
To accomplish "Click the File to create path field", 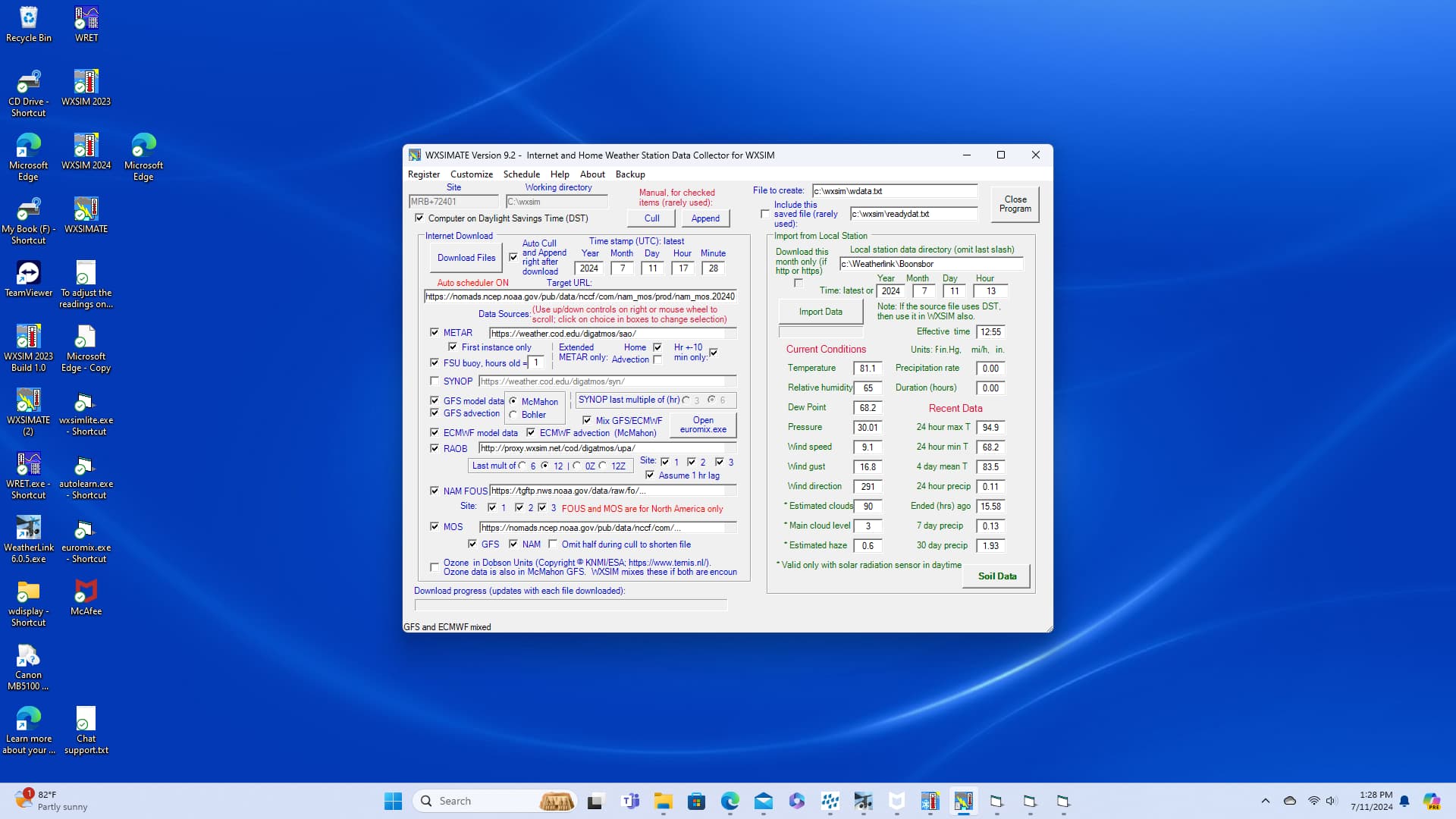I will 896,191.
